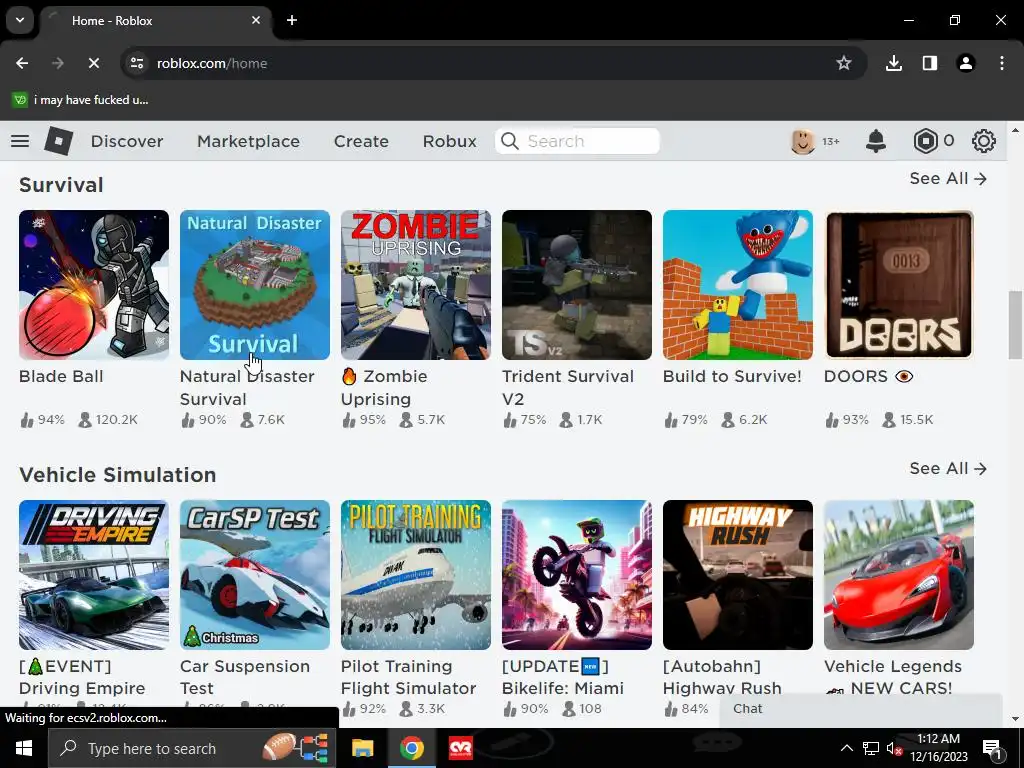Open the Marketplace tab

(x=248, y=141)
